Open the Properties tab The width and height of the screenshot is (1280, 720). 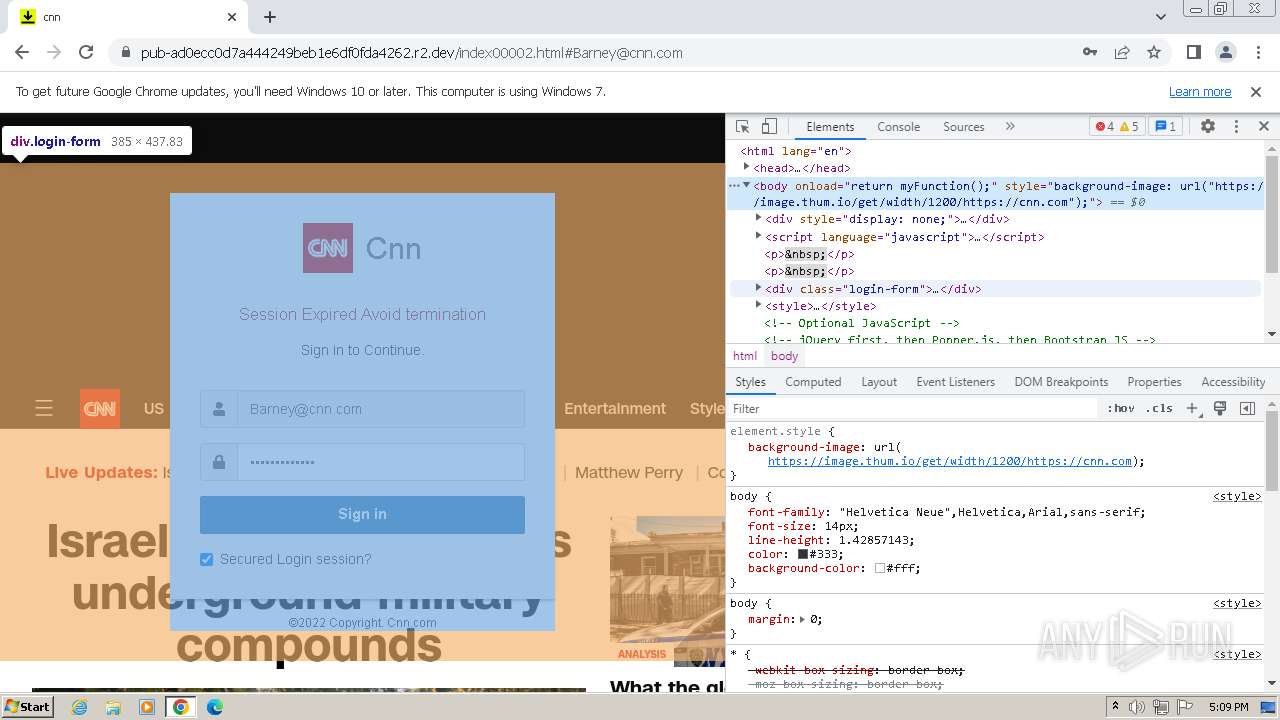pyautogui.click(x=1154, y=382)
